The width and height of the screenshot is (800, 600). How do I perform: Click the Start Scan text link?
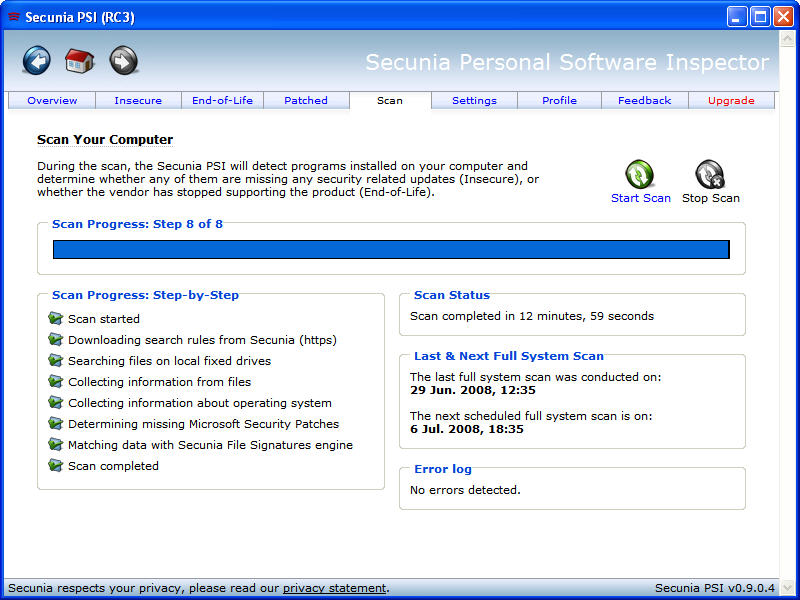coord(641,198)
